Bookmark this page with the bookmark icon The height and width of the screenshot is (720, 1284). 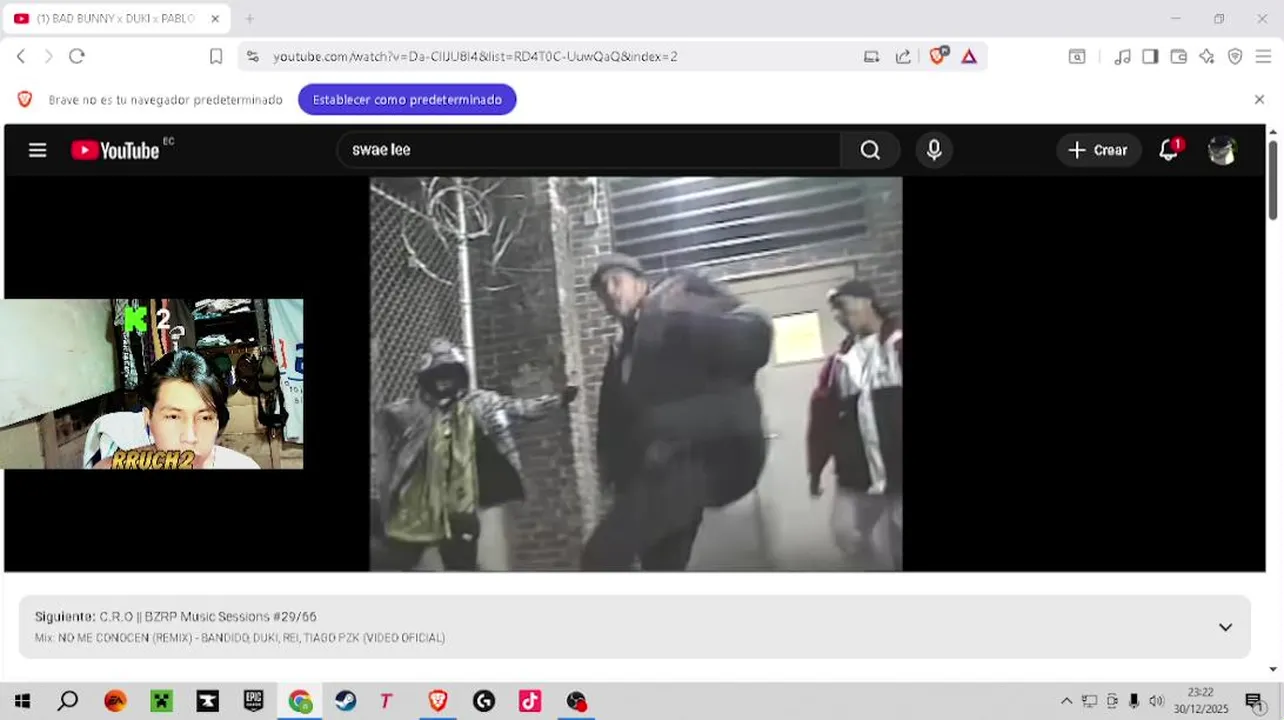216,57
